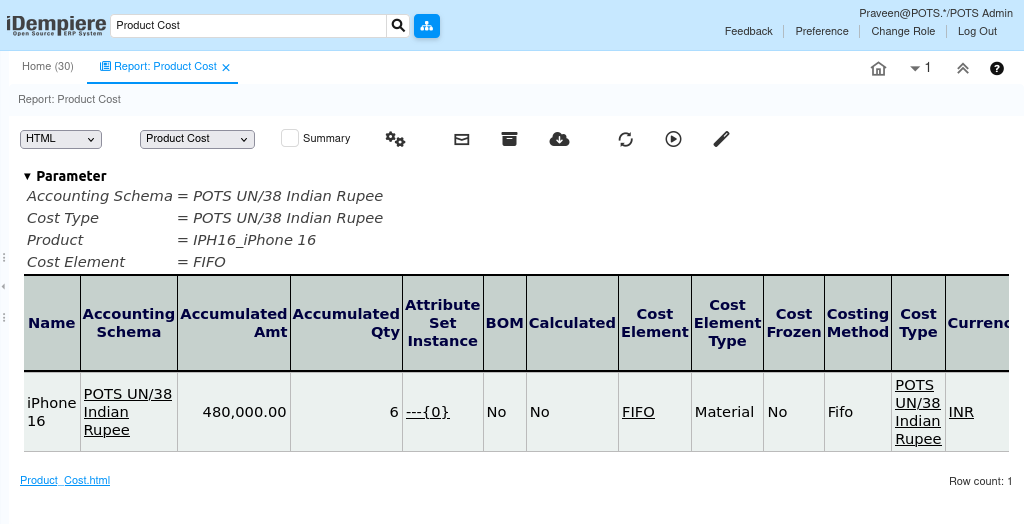Collapse the header with the double chevron icon
The width and height of the screenshot is (1024, 524).
pos(963,68)
